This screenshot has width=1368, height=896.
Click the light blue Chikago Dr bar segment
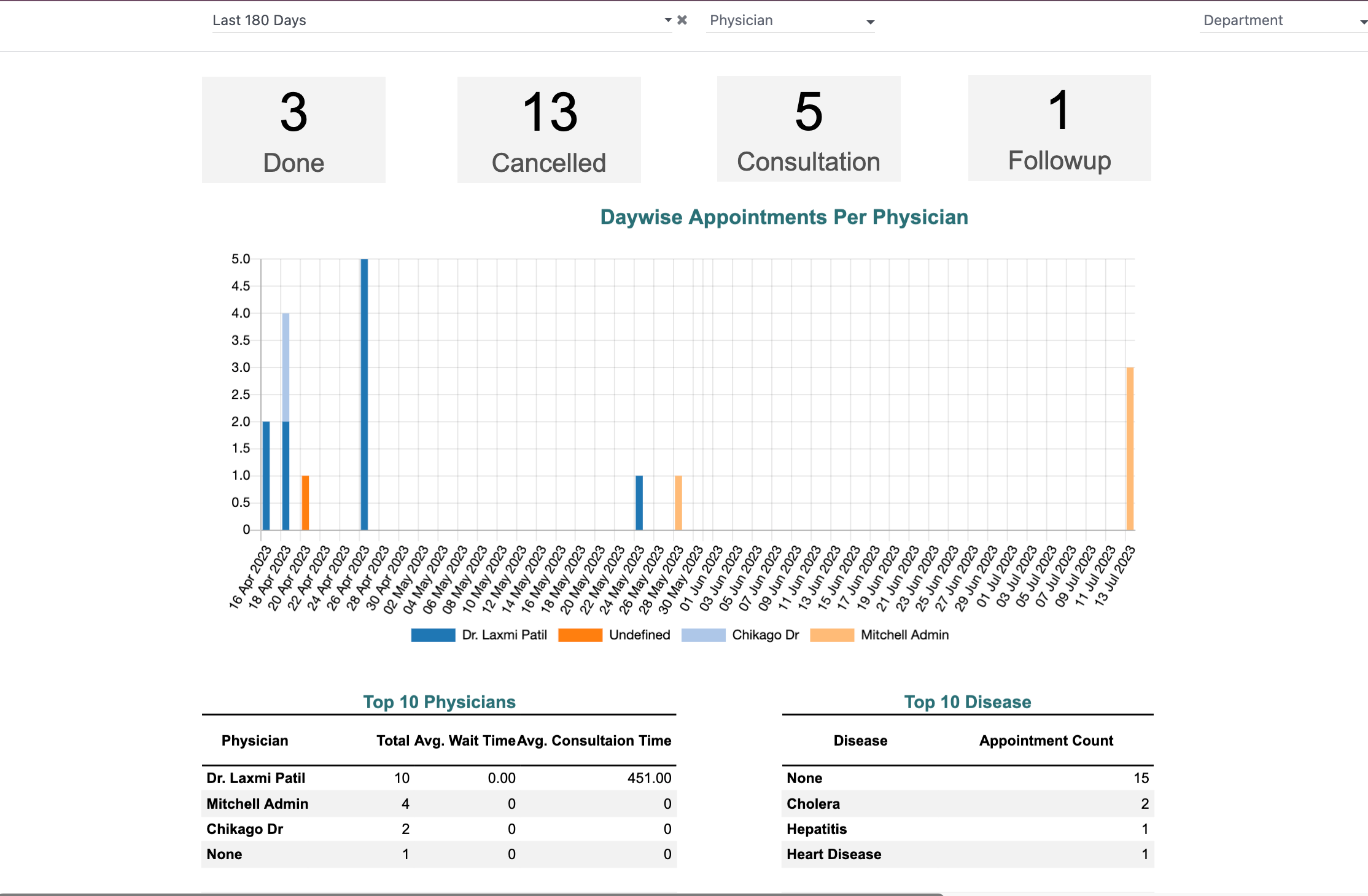[x=286, y=367]
